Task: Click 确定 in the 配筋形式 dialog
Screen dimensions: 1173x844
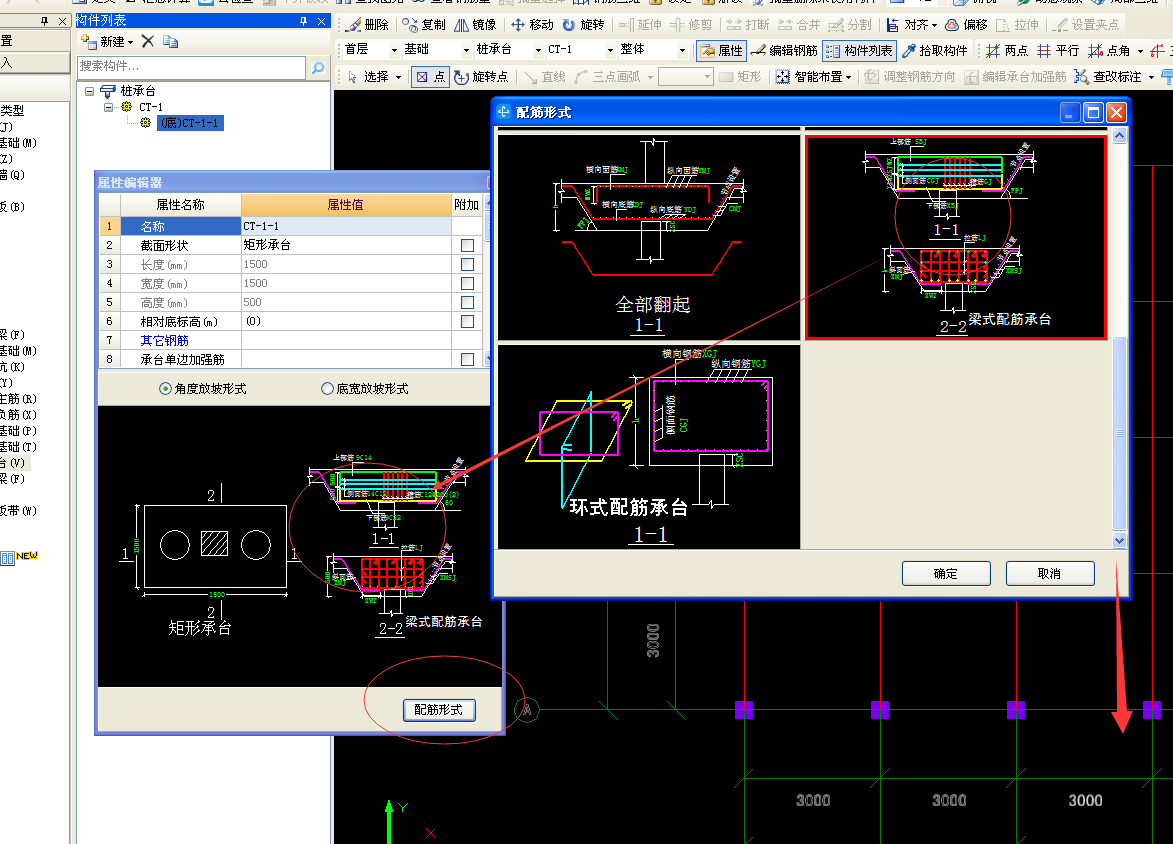Action: (946, 573)
